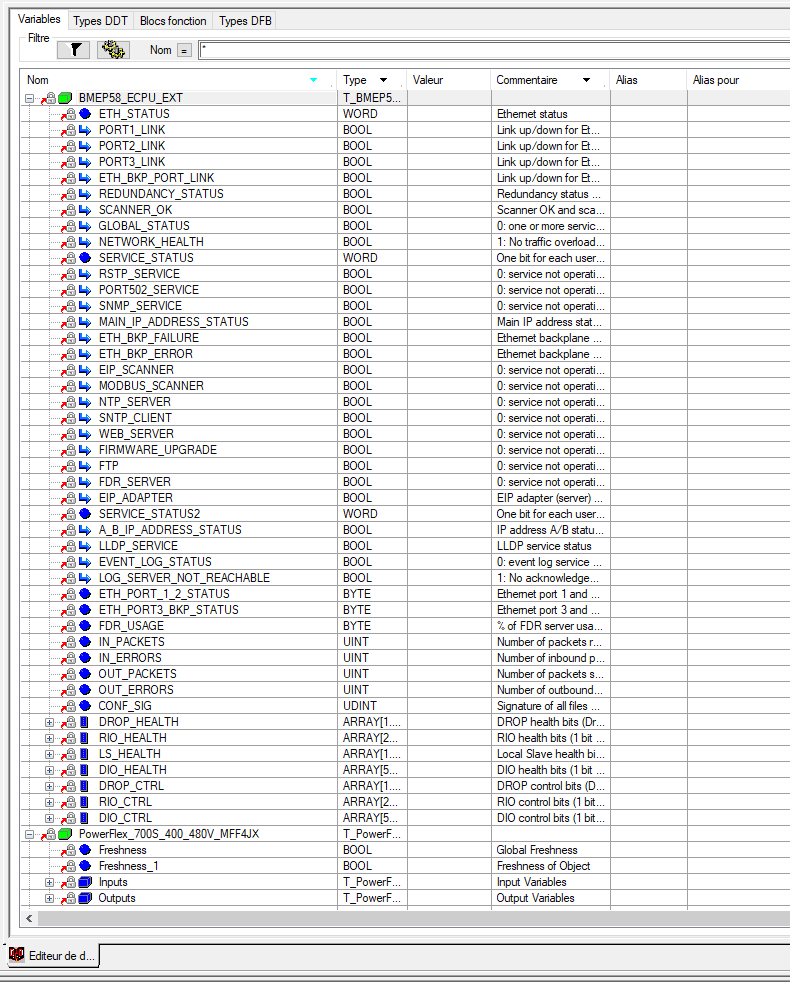Image resolution: width=790 pixels, height=989 pixels.
Task: Click the blue arrow icon beside PORT1_LINK
Action: pos(85,130)
